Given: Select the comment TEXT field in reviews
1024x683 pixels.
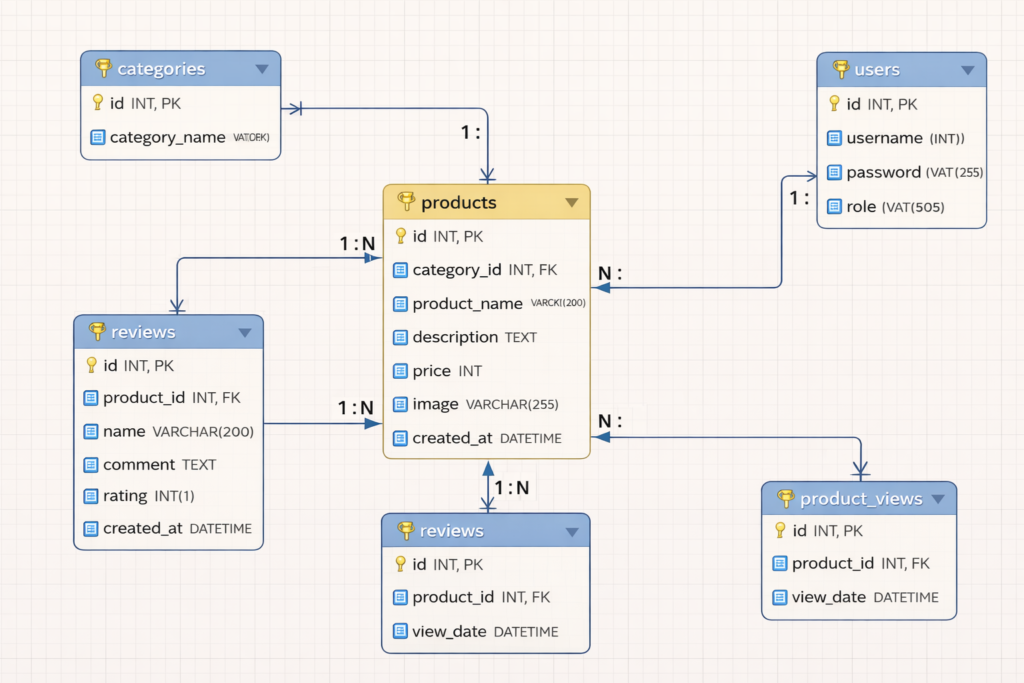Looking at the screenshot, I should 159,464.
